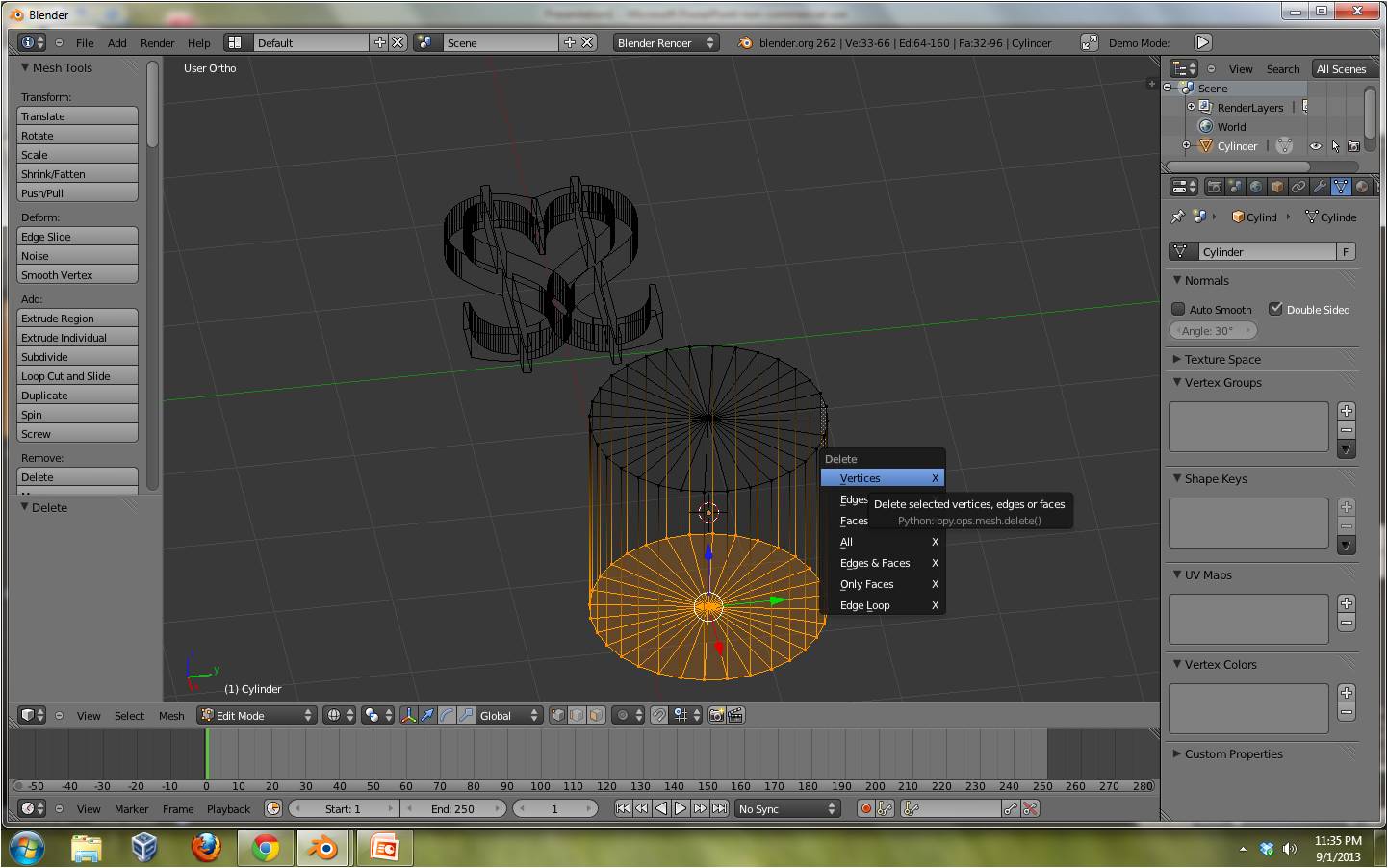Select face select mode icon

coord(596,715)
